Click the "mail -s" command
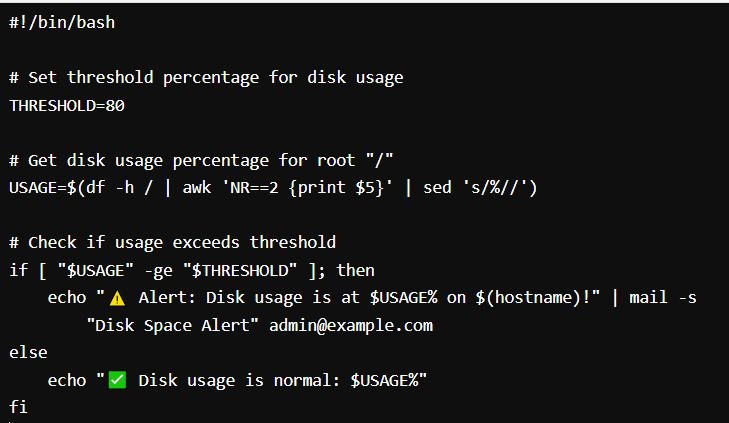The image size is (729, 423). click(x=663, y=297)
